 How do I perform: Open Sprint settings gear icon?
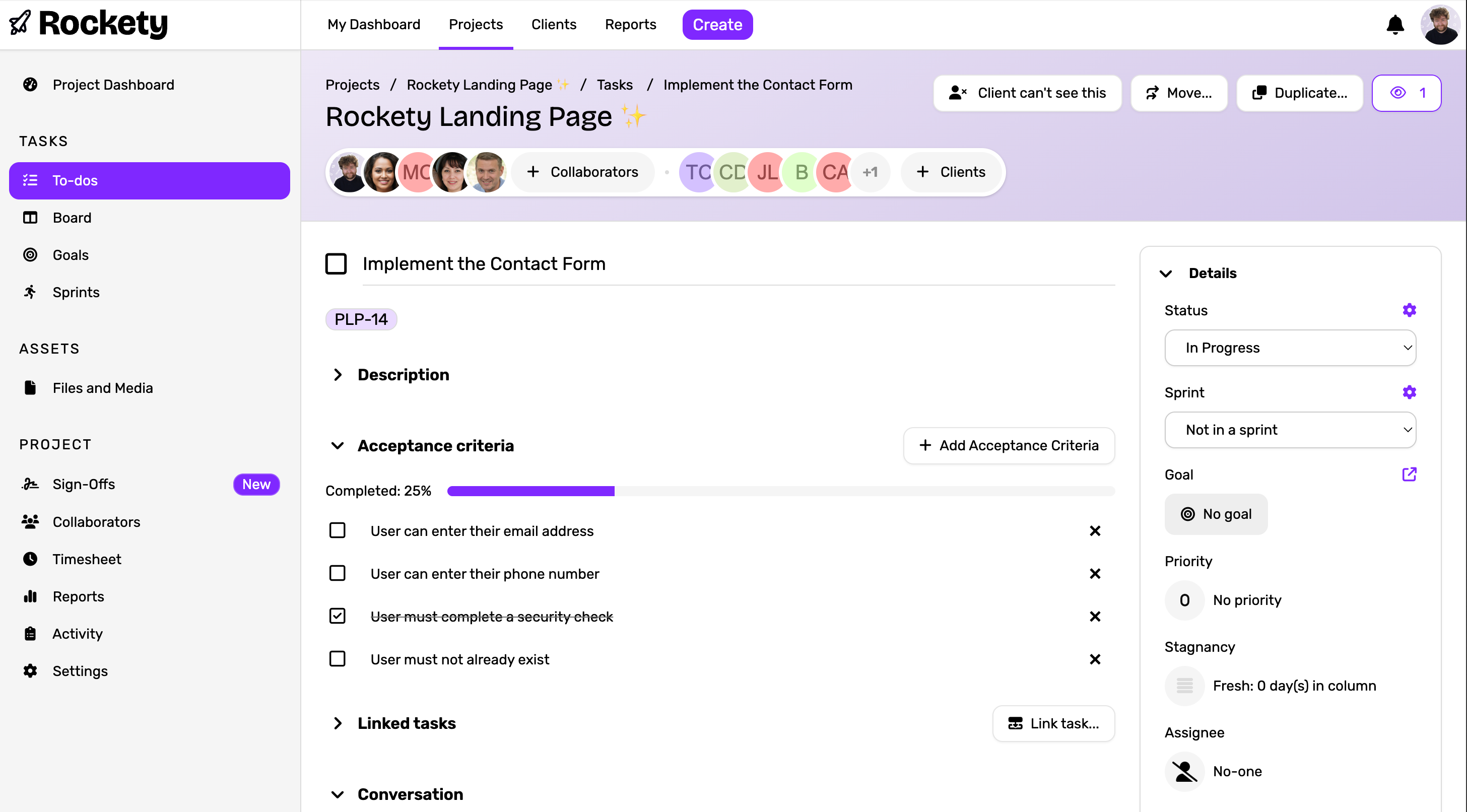coord(1409,392)
